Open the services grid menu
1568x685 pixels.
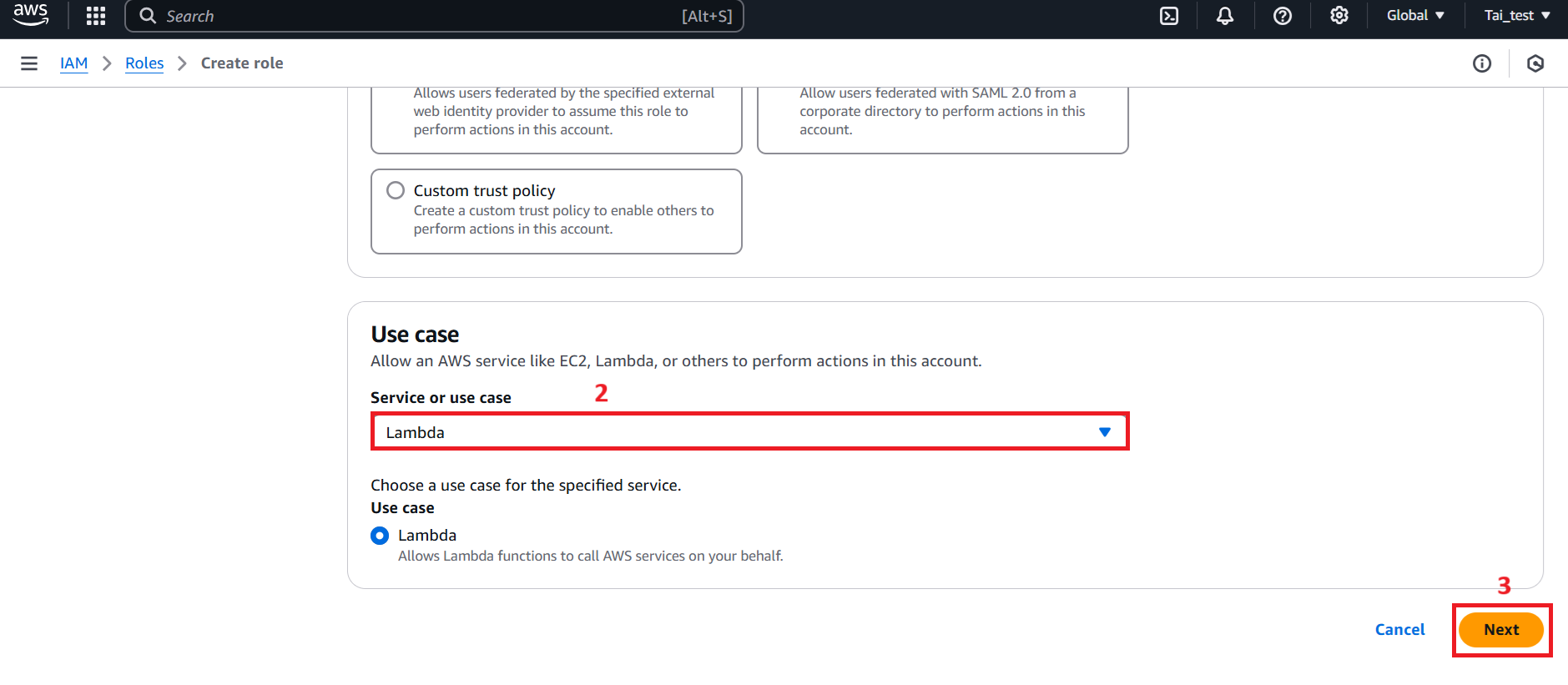click(96, 16)
